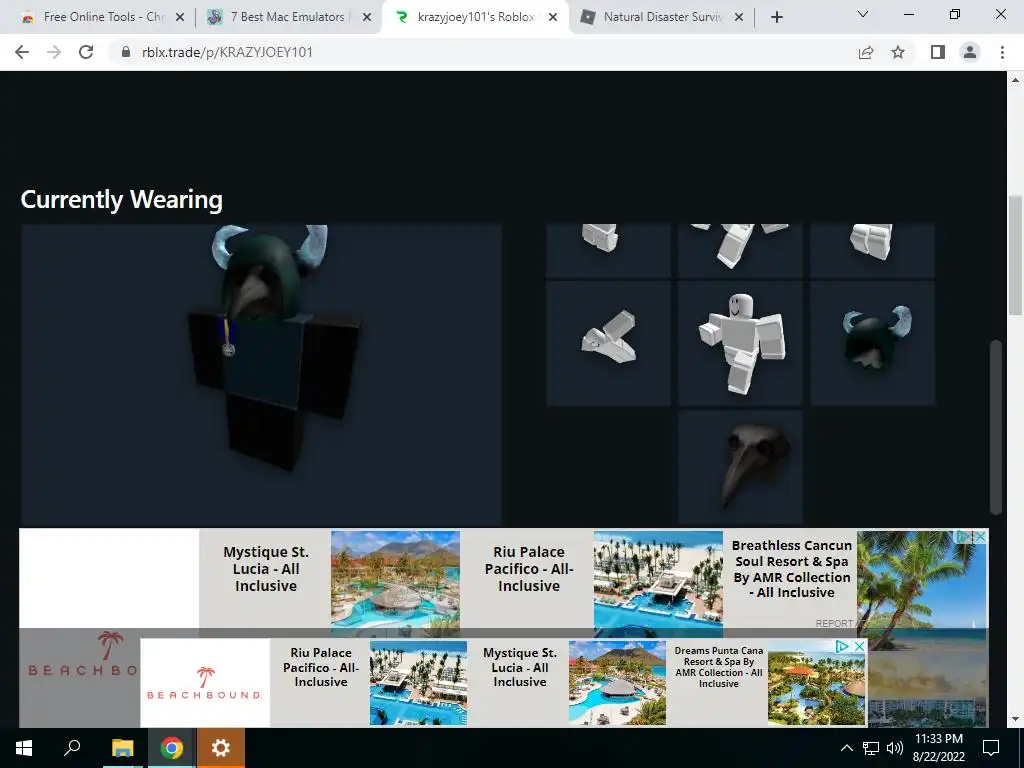Open the browser side panel
This screenshot has height=768, width=1024.
tap(938, 52)
